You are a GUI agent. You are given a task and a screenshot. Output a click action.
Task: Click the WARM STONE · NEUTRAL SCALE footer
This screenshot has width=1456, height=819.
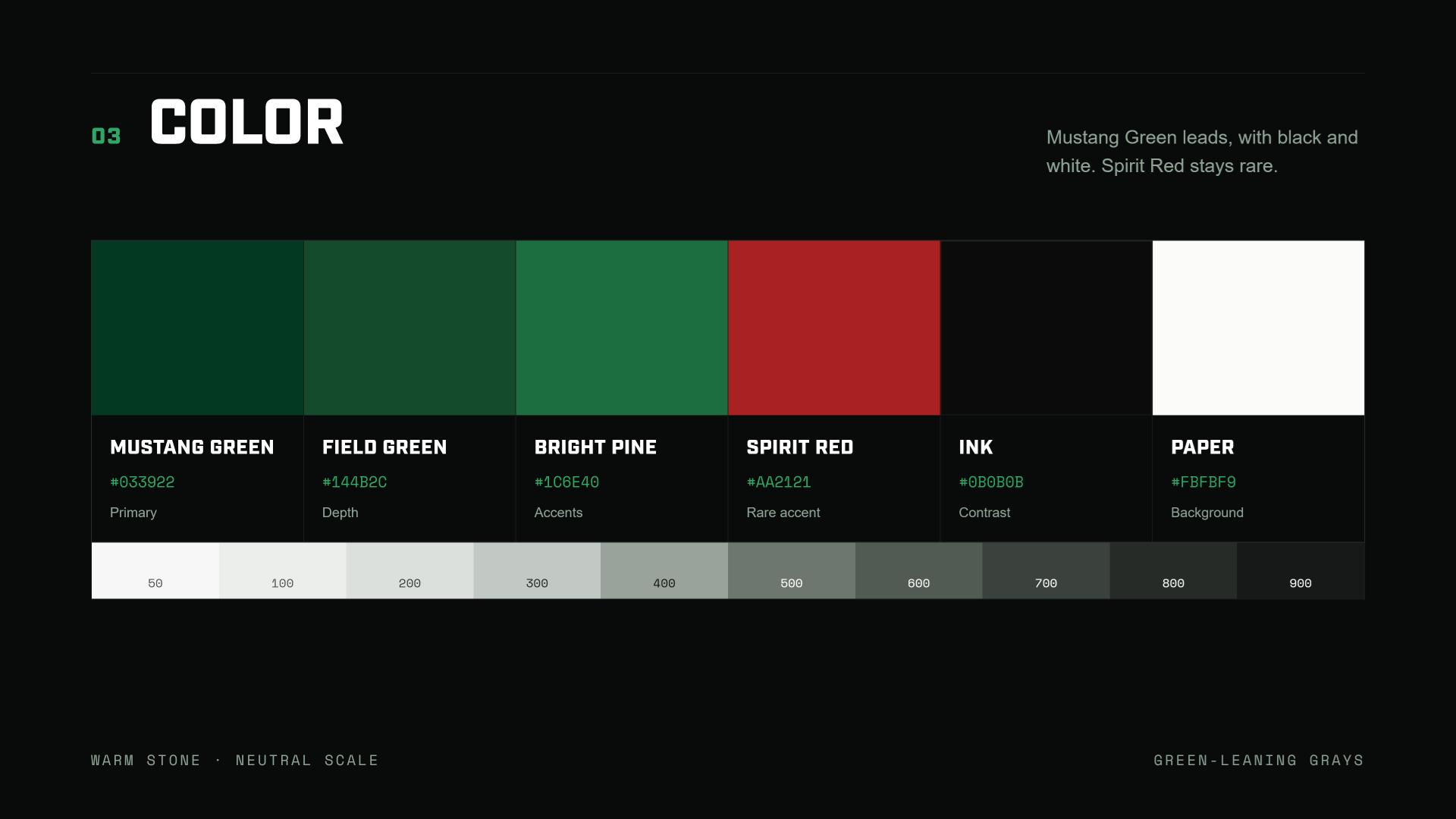click(234, 760)
